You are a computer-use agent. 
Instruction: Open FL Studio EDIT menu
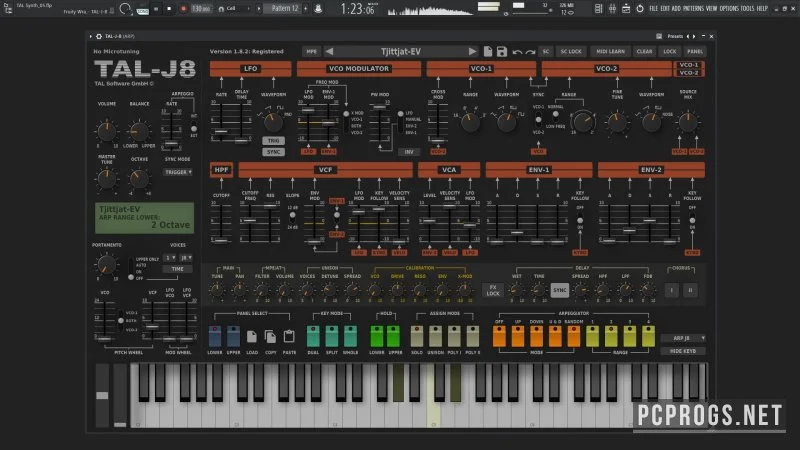tap(665, 9)
